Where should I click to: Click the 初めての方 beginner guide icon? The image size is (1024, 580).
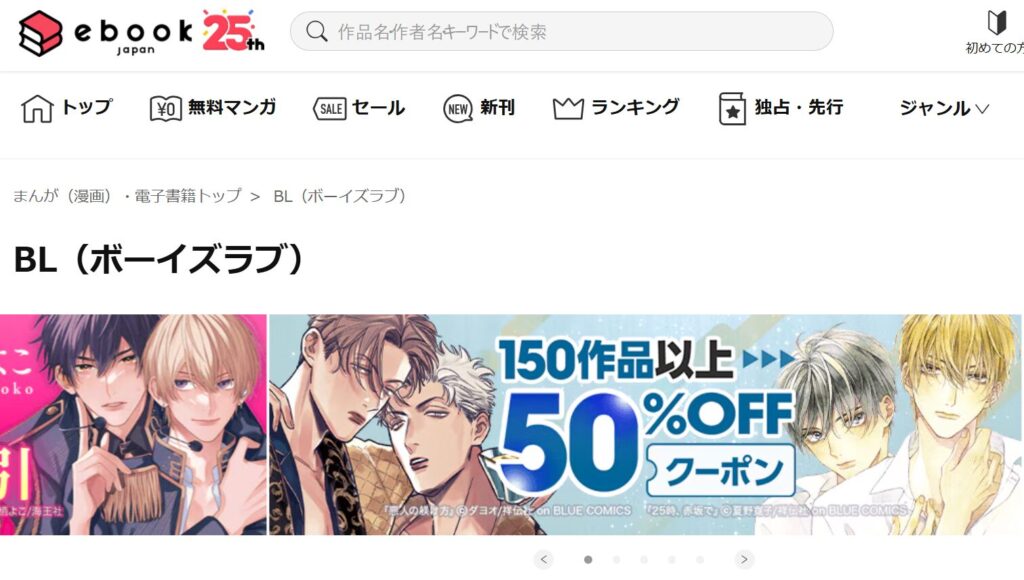point(996,23)
